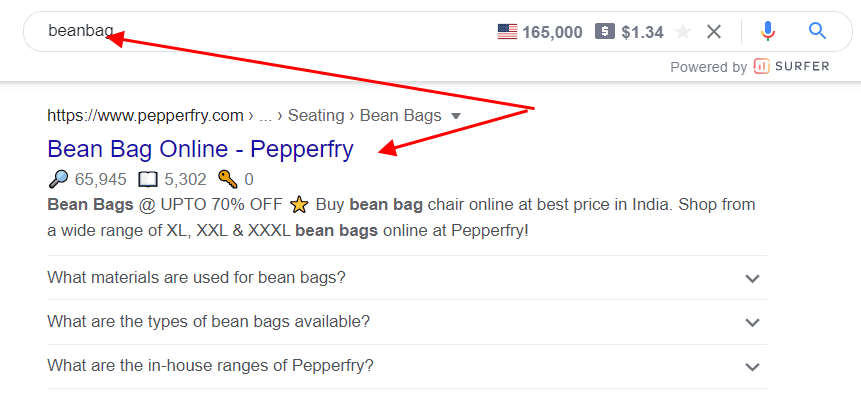
Task: Toggle the star to save keyword
Action: [684, 32]
